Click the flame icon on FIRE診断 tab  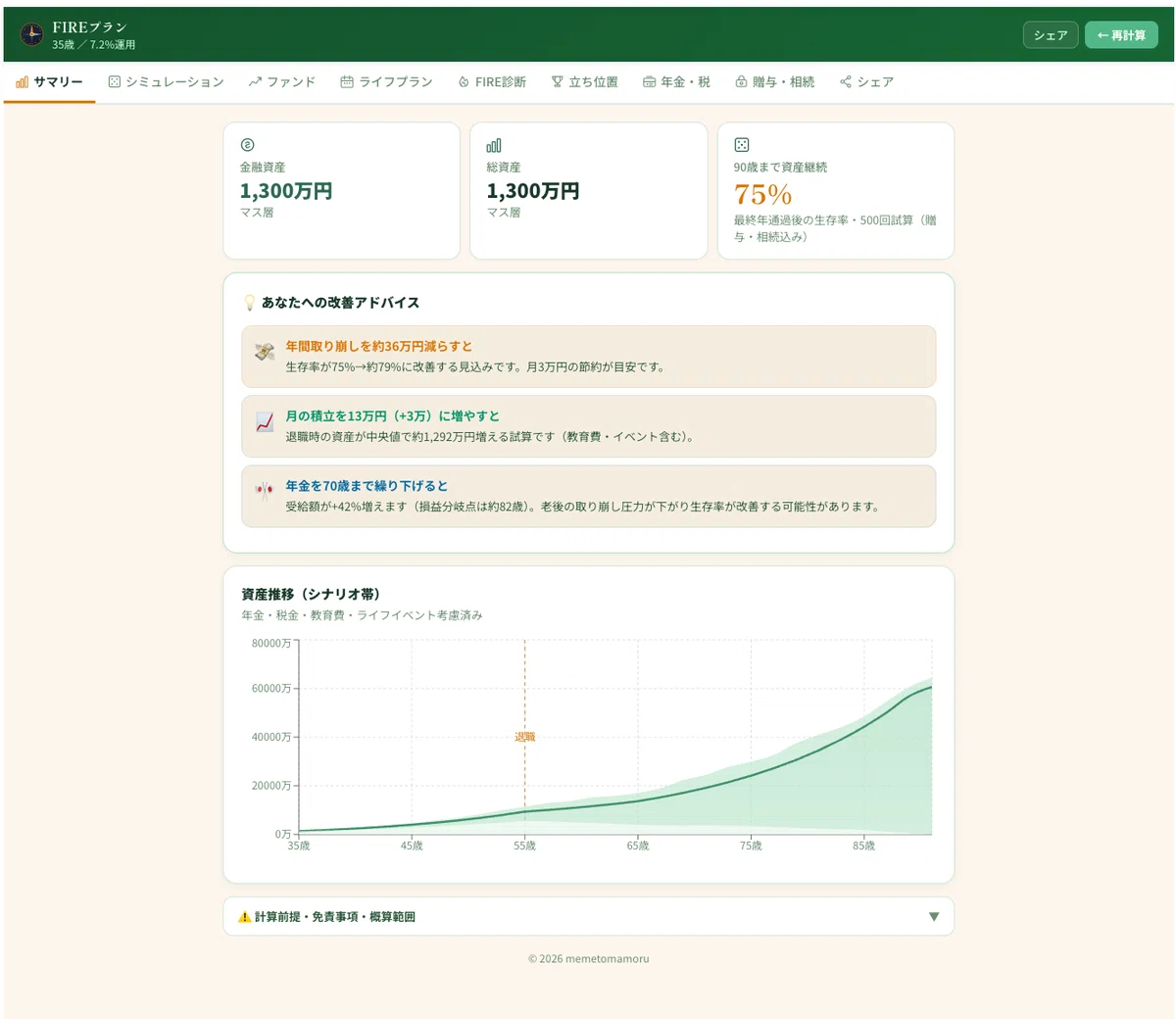point(464,82)
